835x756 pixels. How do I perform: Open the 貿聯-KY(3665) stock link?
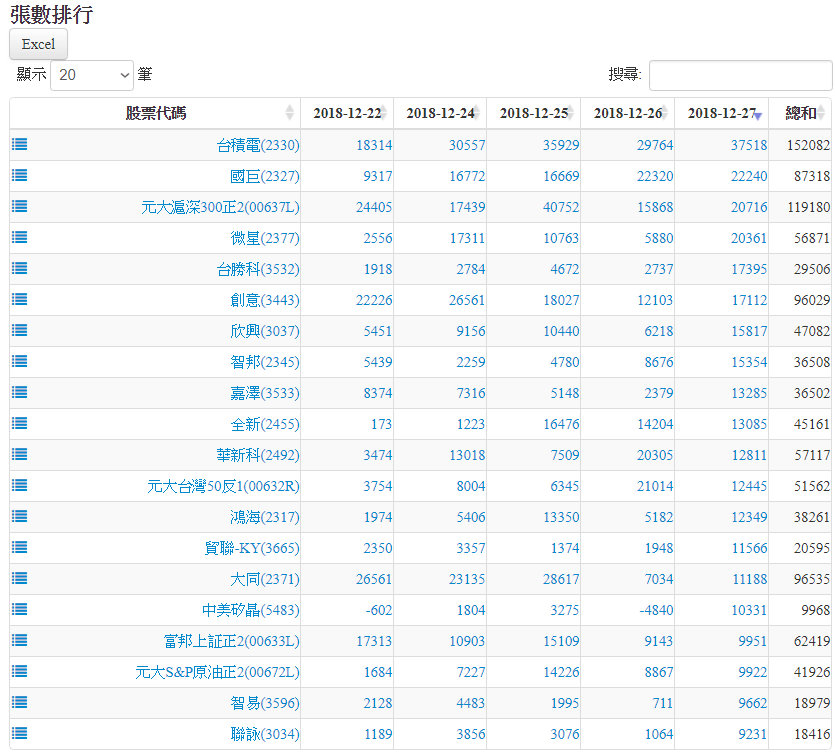coord(251,548)
